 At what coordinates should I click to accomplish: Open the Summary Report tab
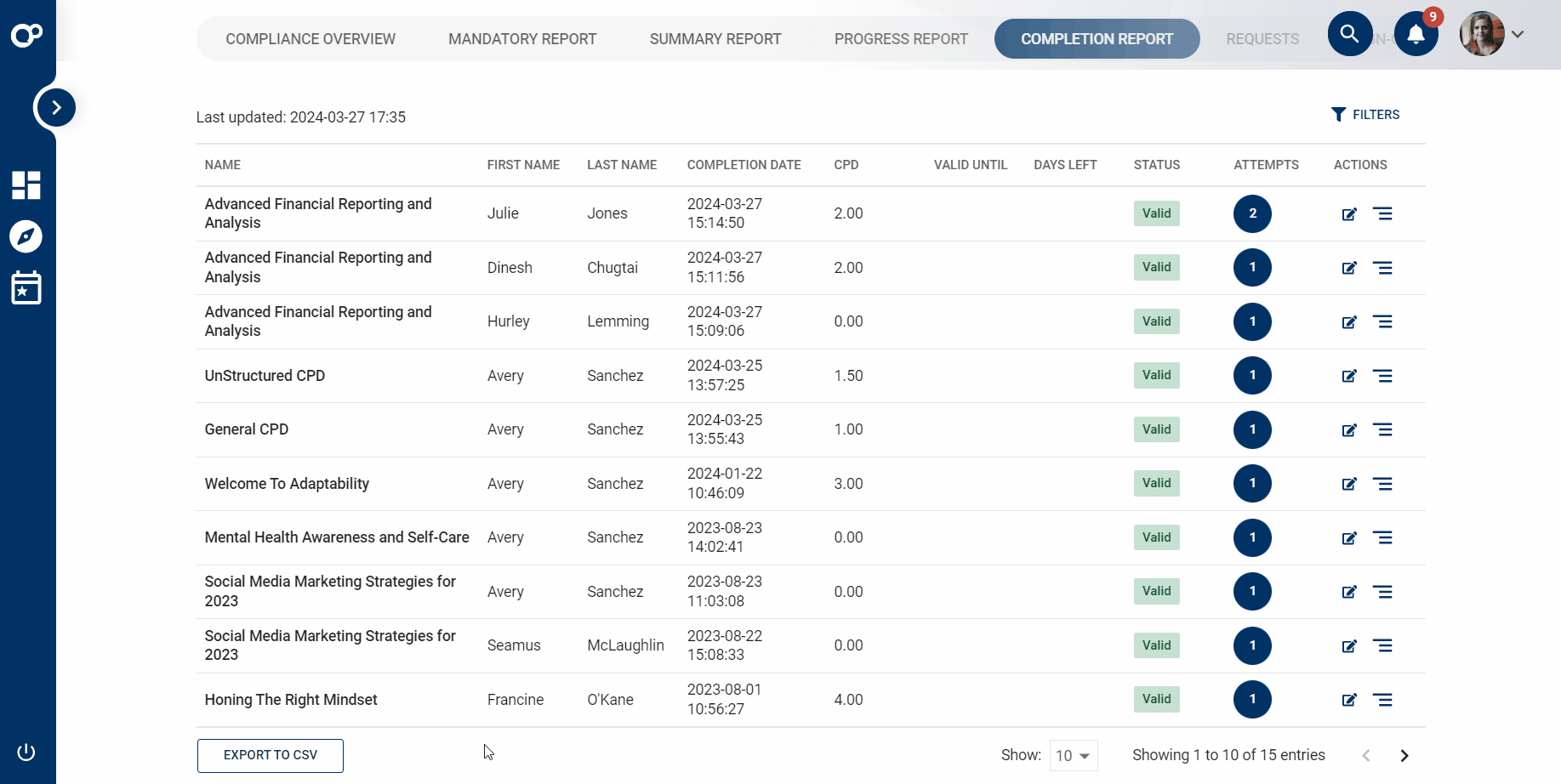pos(715,38)
